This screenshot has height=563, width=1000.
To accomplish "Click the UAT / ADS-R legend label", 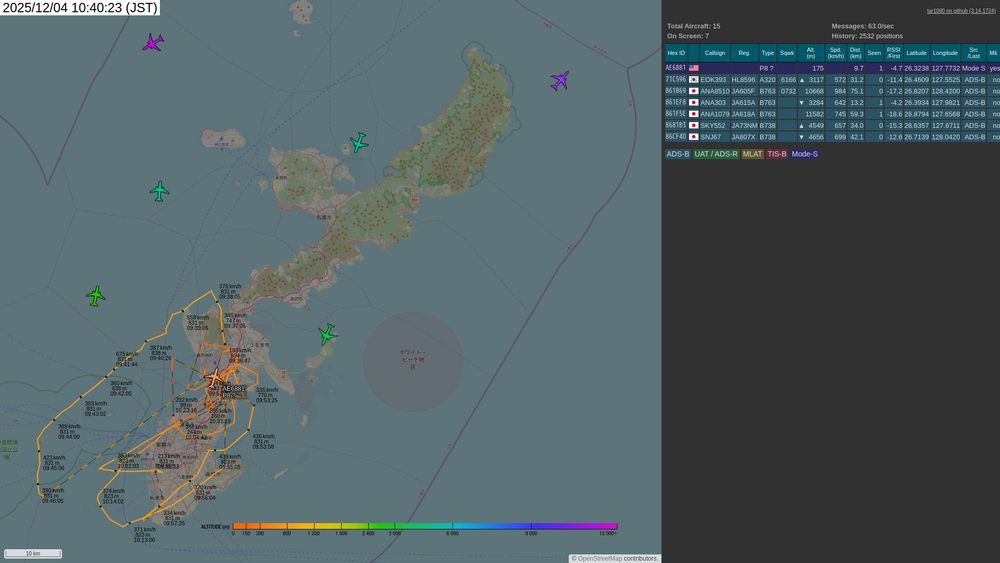I will point(716,154).
